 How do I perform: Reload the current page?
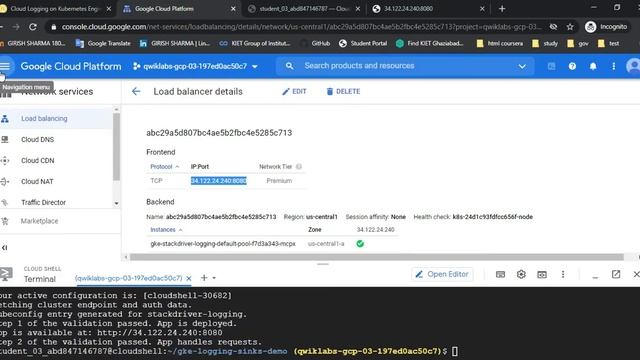33,27
